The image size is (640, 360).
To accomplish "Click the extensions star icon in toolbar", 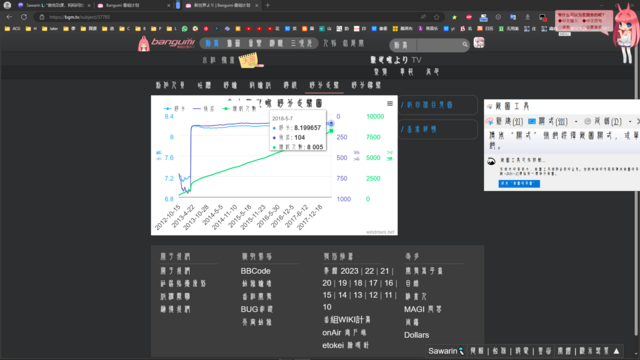I will pyautogui.click(x=454, y=17).
